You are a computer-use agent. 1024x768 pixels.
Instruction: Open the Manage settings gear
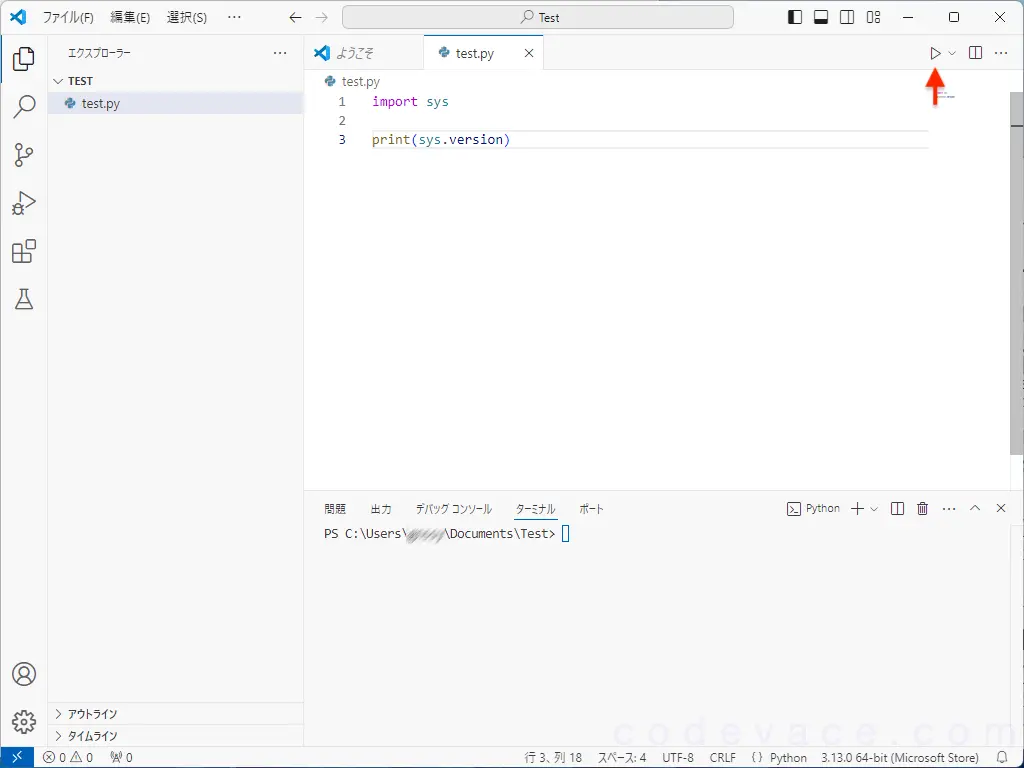tap(23, 721)
